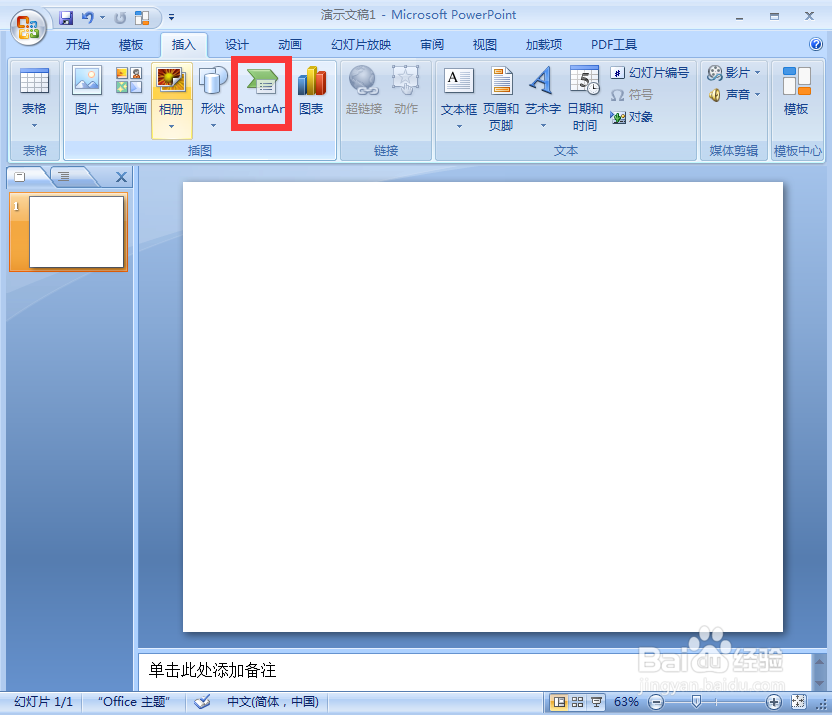The height and width of the screenshot is (715, 832).
Task: Expand the Text Box dropdown arrow
Action: coord(459,126)
